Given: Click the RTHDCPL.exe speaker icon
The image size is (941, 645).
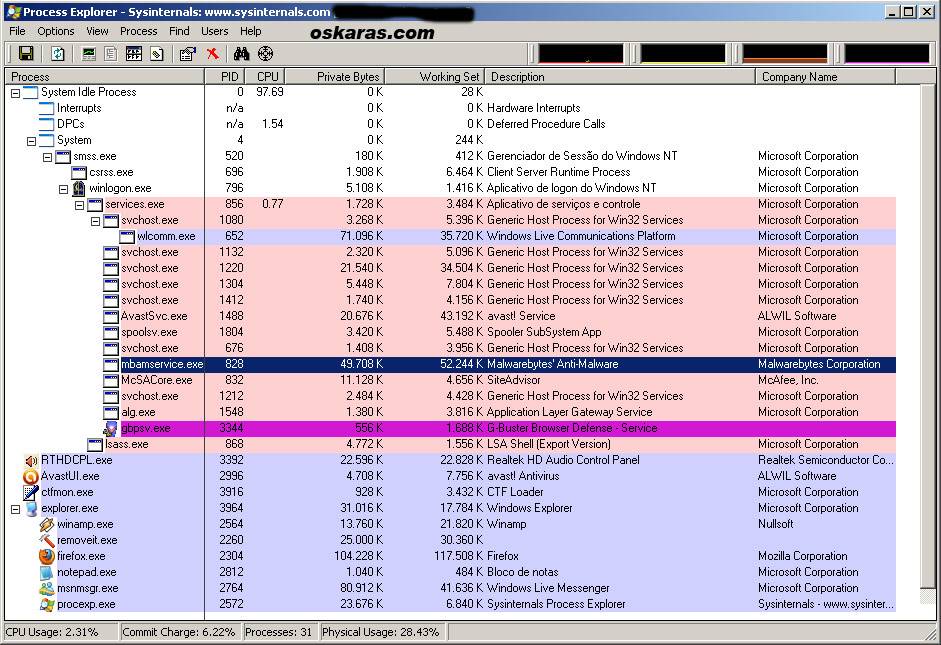Looking at the screenshot, I should click(x=31, y=460).
